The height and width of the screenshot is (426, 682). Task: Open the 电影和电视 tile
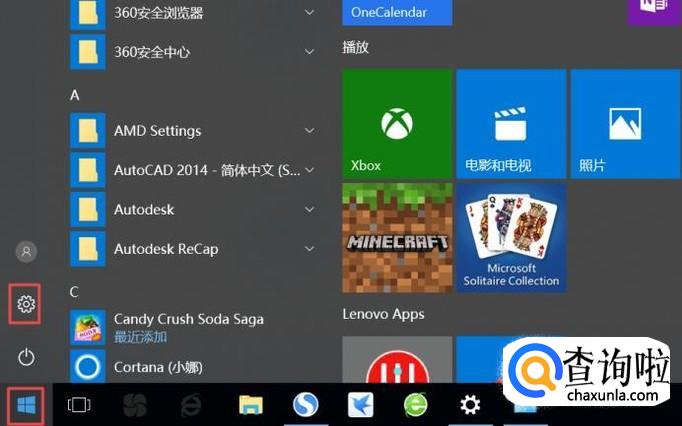tap(511, 123)
